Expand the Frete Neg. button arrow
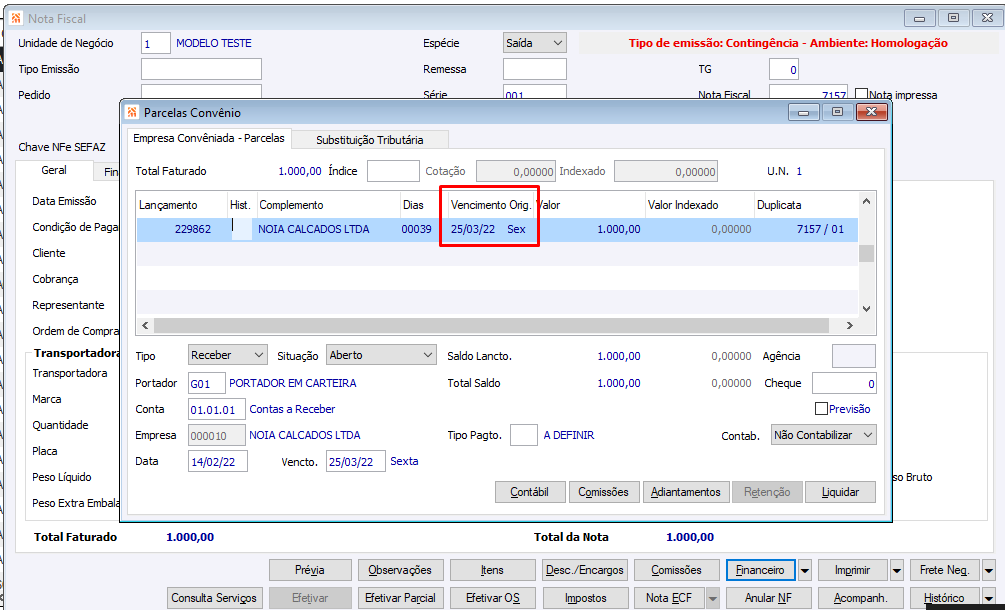 click(x=988, y=570)
